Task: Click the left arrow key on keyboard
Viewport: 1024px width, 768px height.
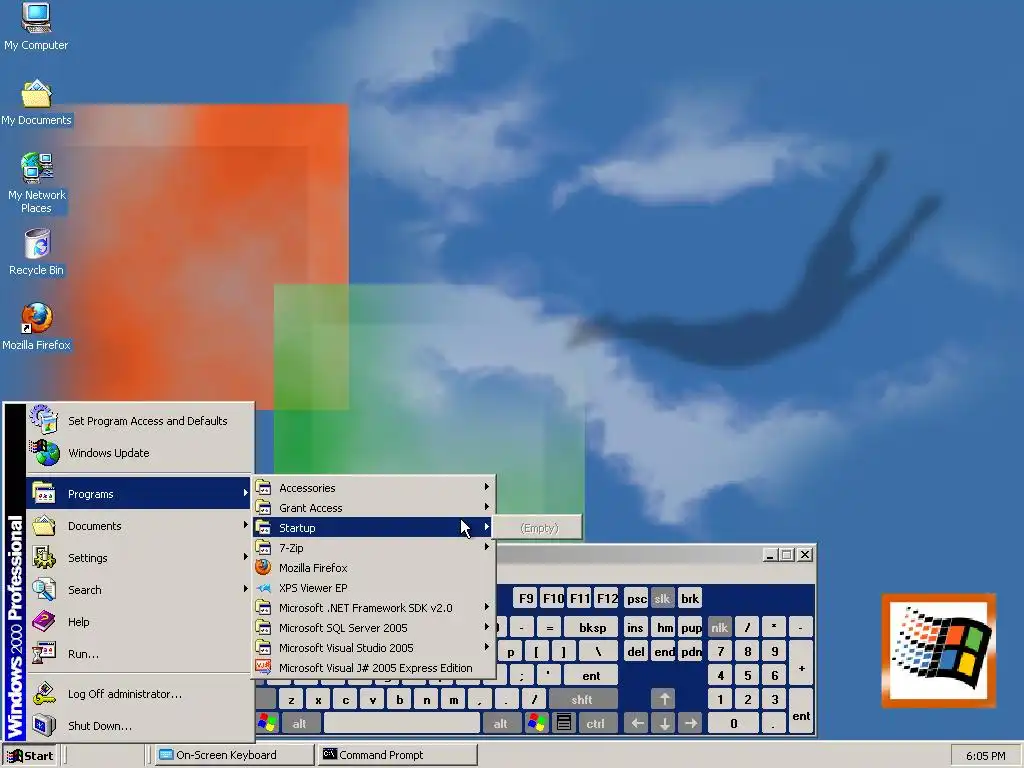Action: tap(637, 723)
